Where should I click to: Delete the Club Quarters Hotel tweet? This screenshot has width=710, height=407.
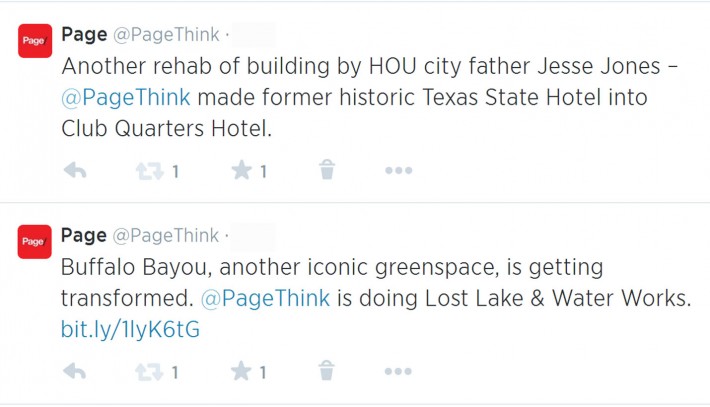coord(327,170)
